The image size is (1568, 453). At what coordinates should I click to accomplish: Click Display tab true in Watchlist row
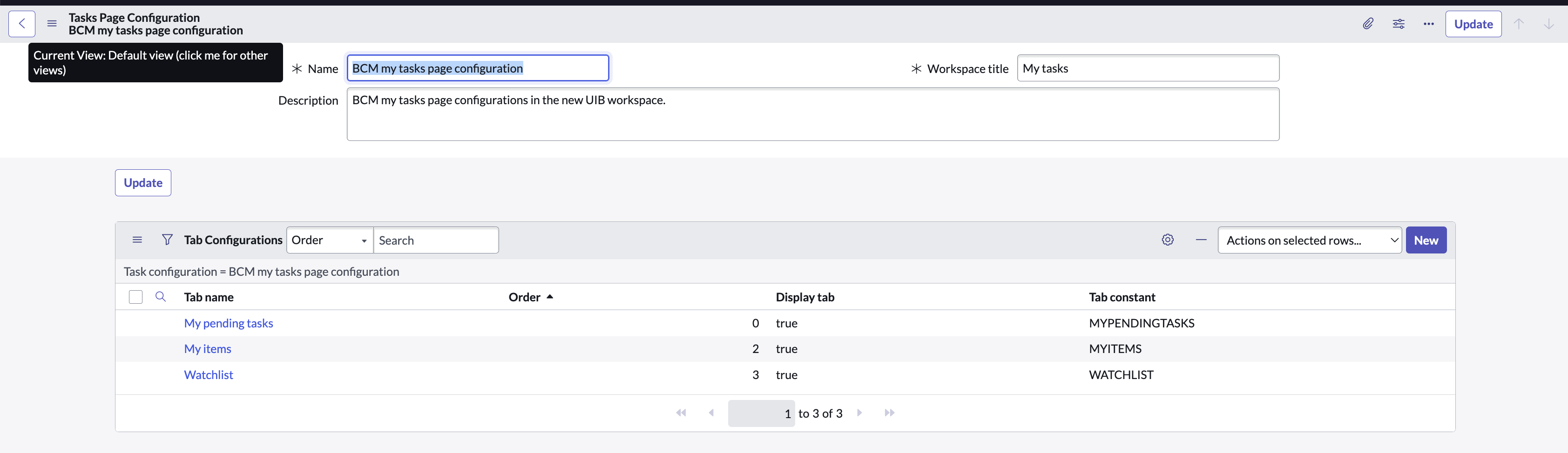[x=786, y=374]
